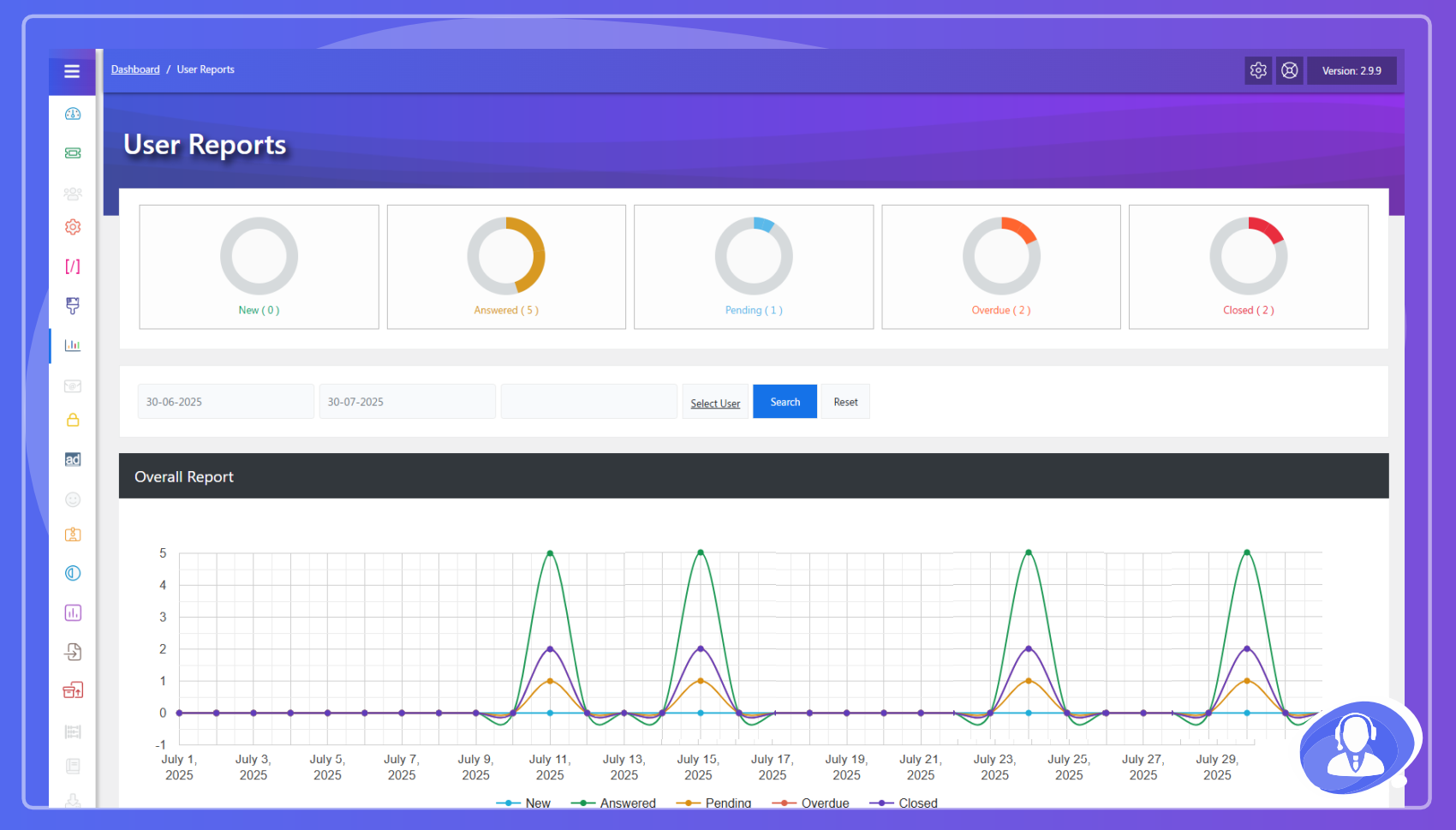This screenshot has height=830, width=1456.
Task: Click the empty user input field
Action: pyautogui.click(x=589, y=402)
